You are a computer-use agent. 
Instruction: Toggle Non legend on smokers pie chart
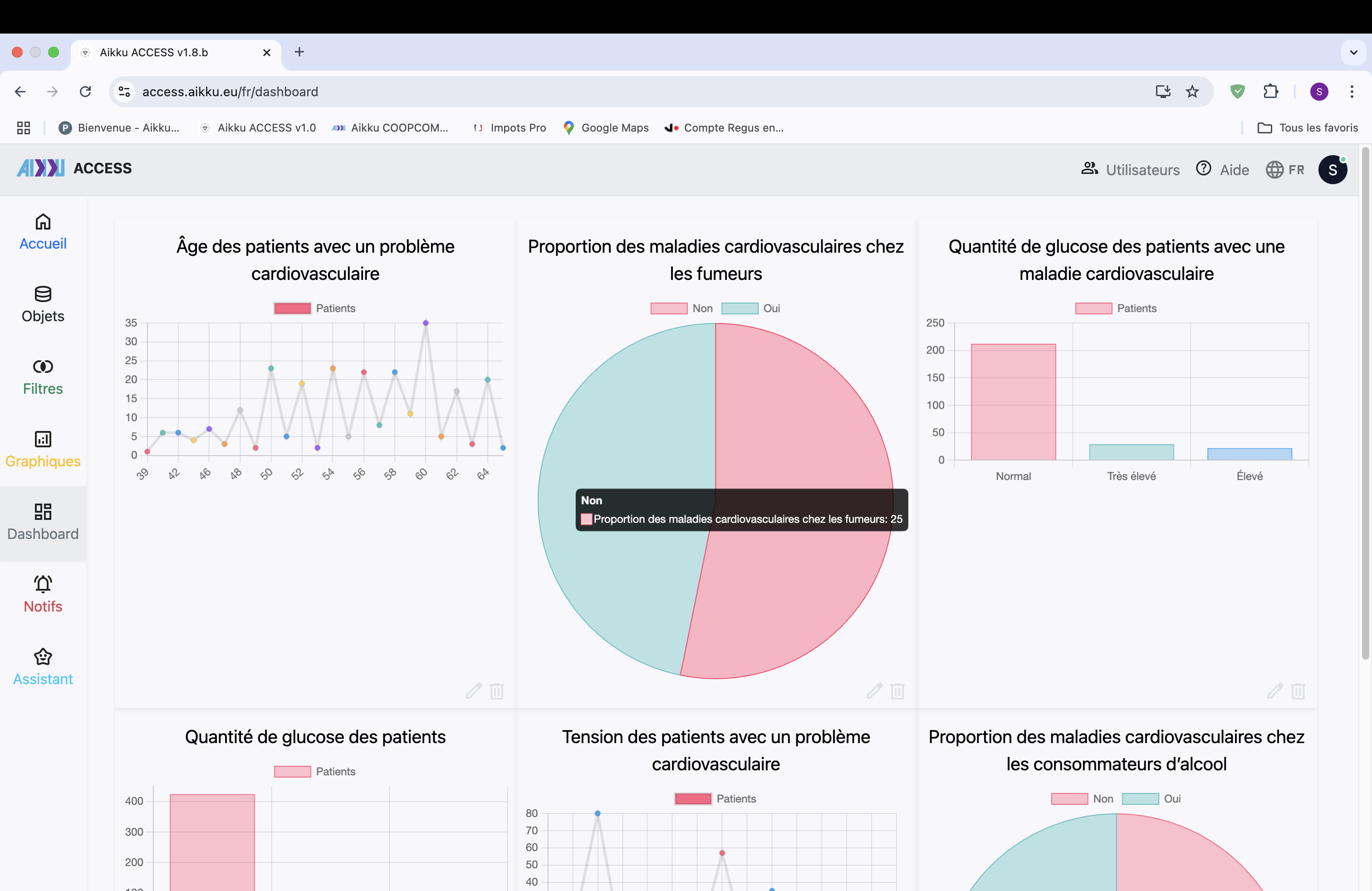681,308
